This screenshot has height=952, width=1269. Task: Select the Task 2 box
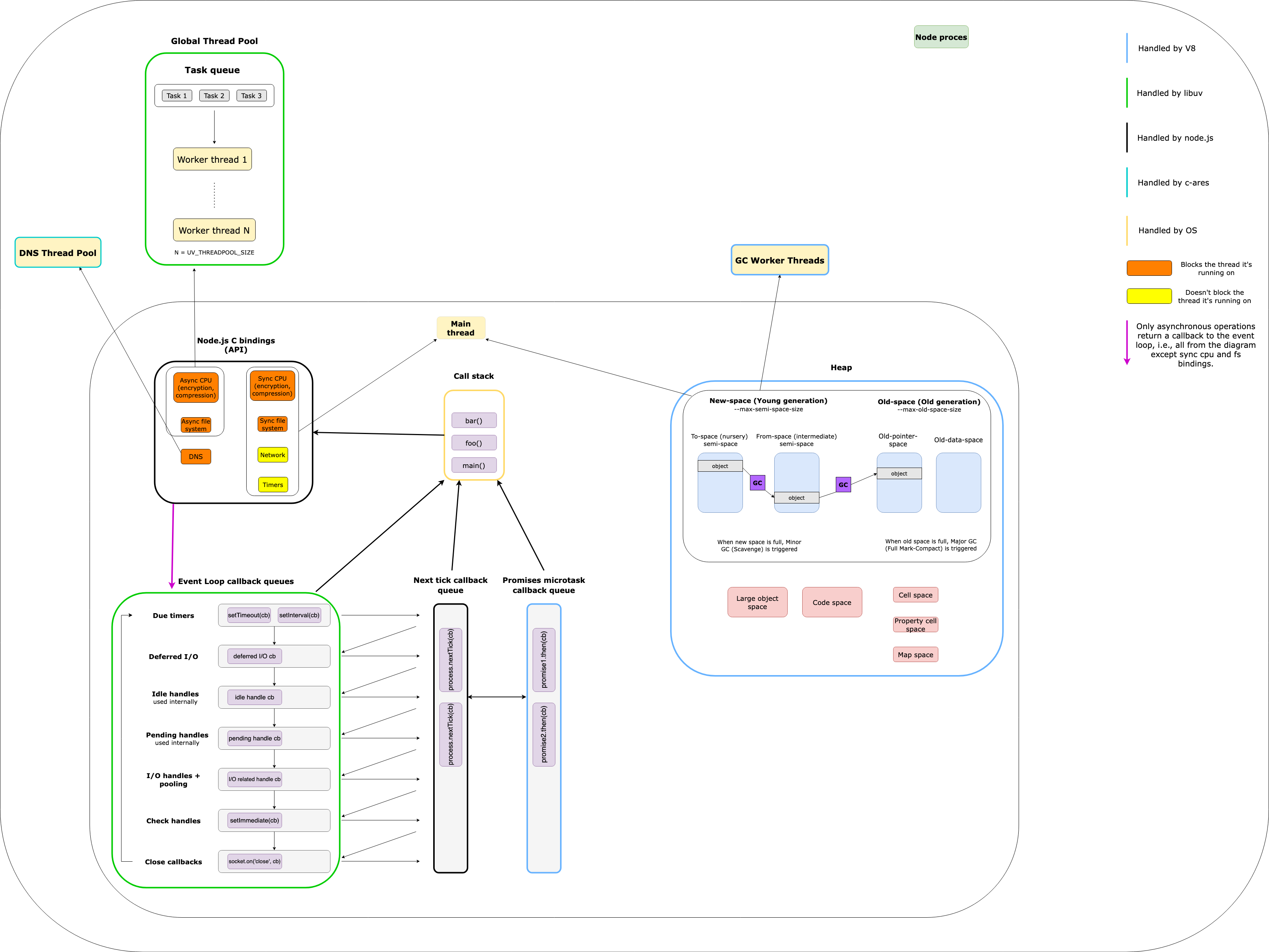pos(214,96)
